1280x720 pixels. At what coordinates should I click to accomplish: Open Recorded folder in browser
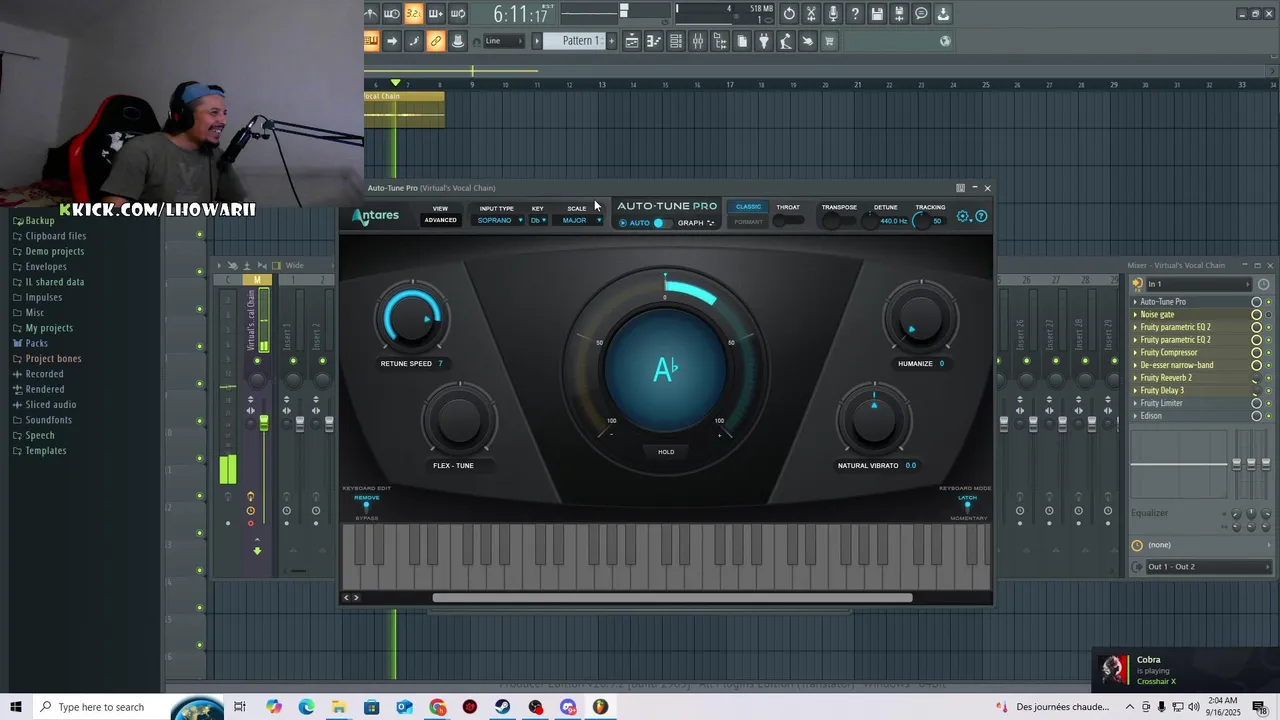pos(44,374)
